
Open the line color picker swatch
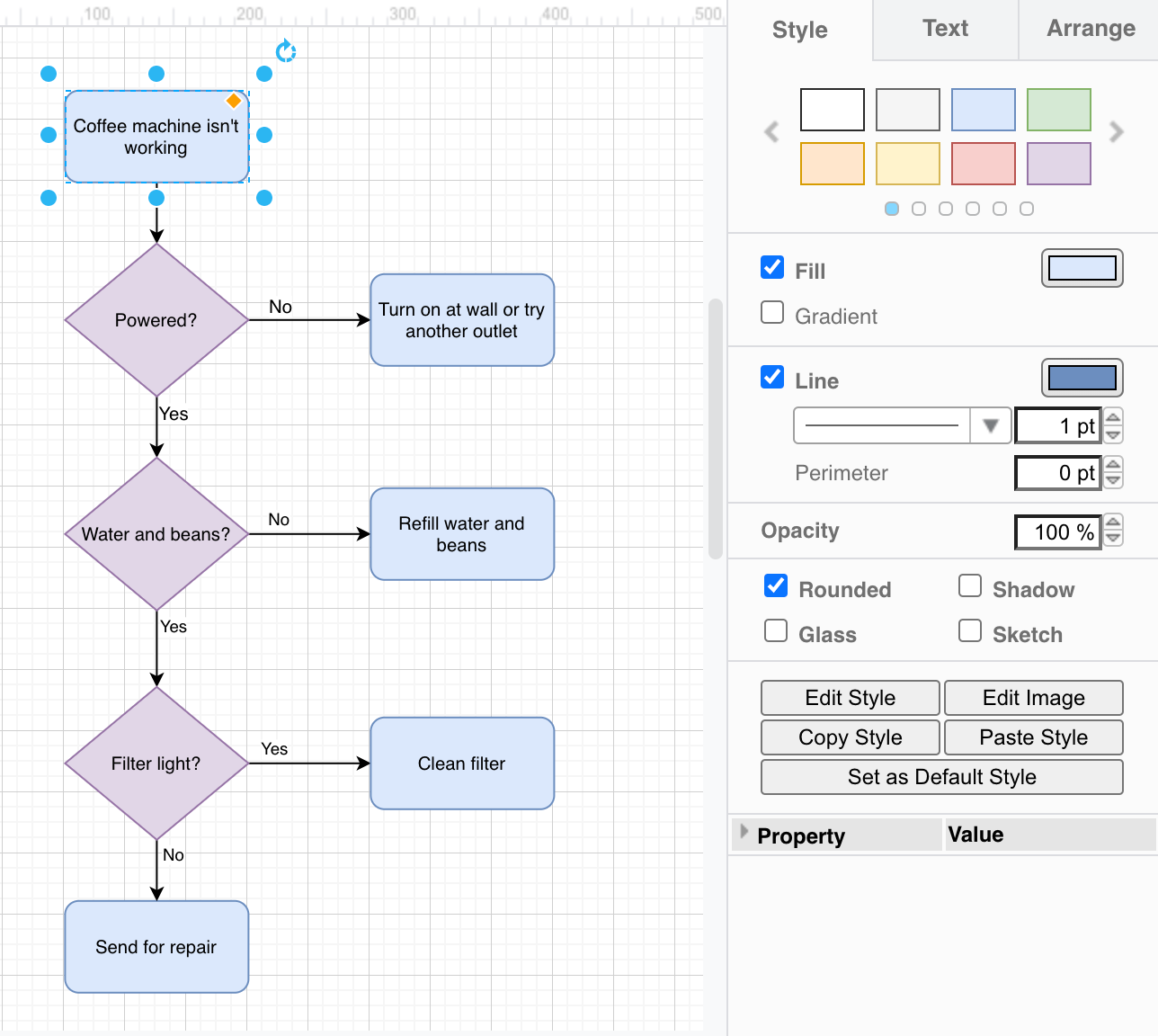(1082, 378)
